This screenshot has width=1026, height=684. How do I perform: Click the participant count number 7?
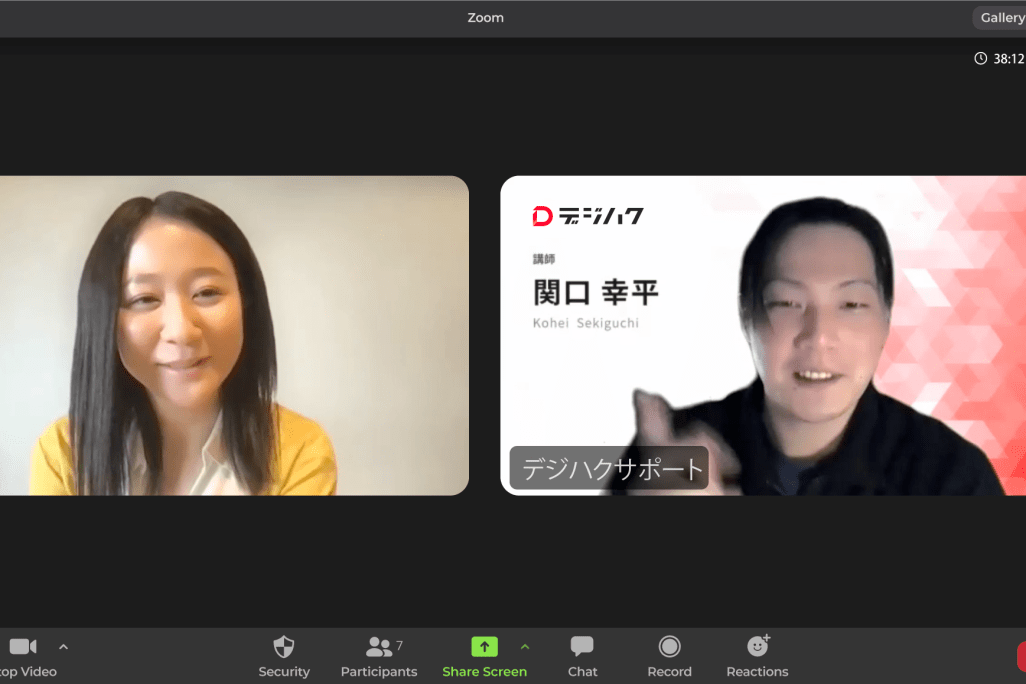pos(400,646)
